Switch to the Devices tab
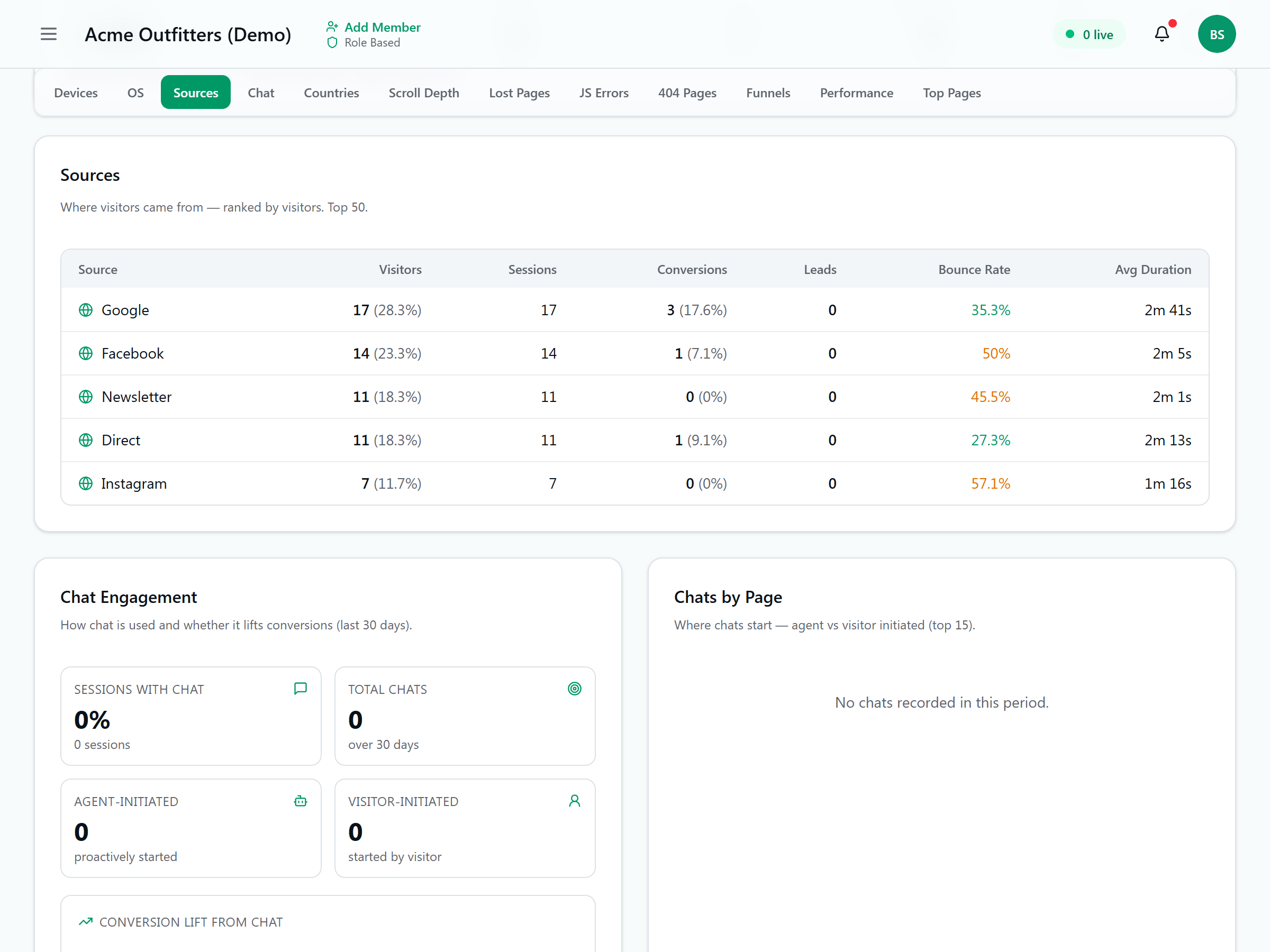Screen dimensions: 1270x952 click(x=76, y=93)
